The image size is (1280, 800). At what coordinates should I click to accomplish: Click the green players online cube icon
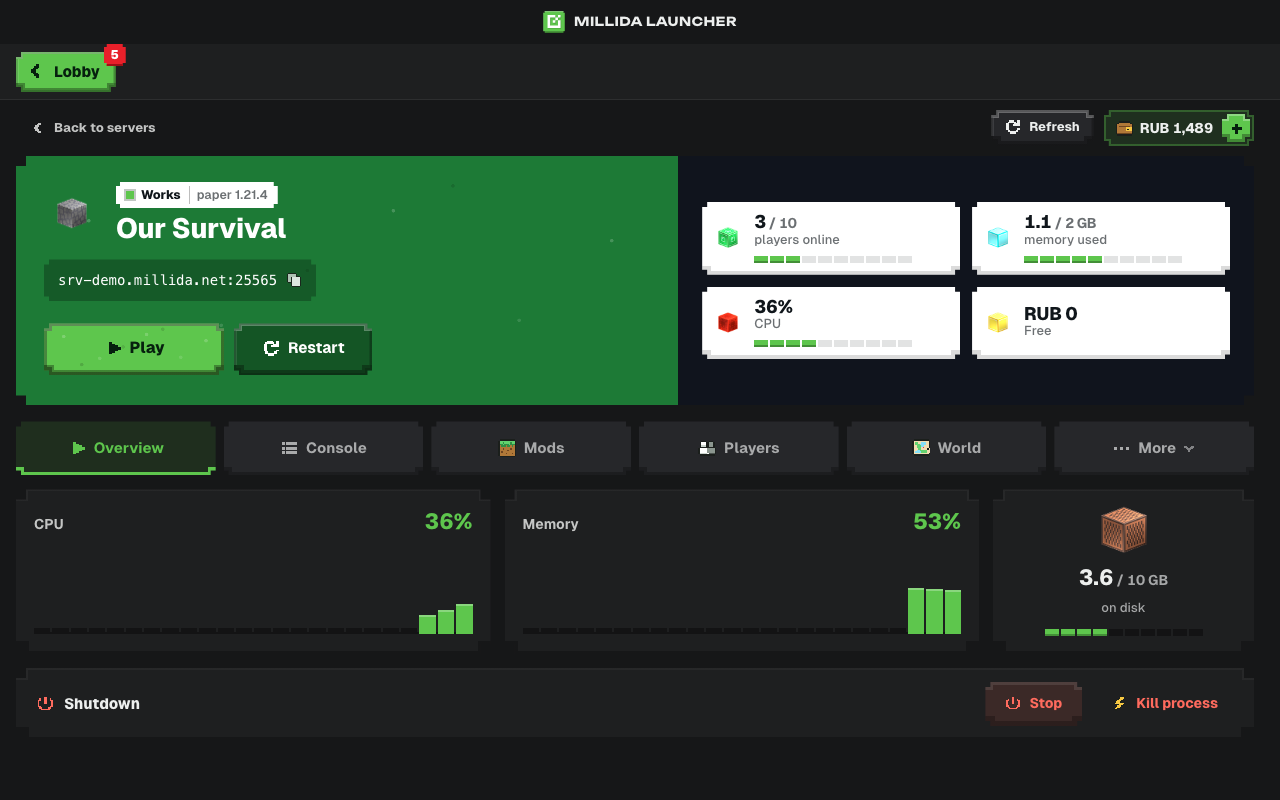click(728, 238)
